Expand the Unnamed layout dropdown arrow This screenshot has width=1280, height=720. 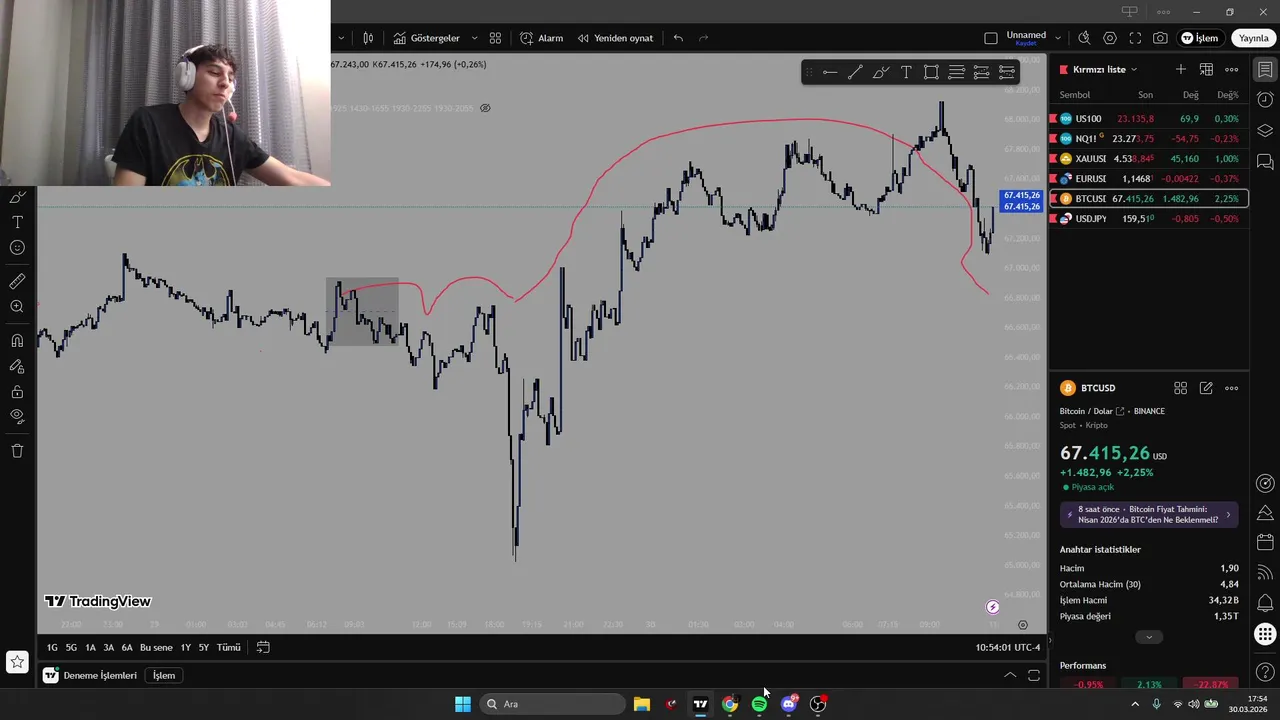tap(1058, 38)
